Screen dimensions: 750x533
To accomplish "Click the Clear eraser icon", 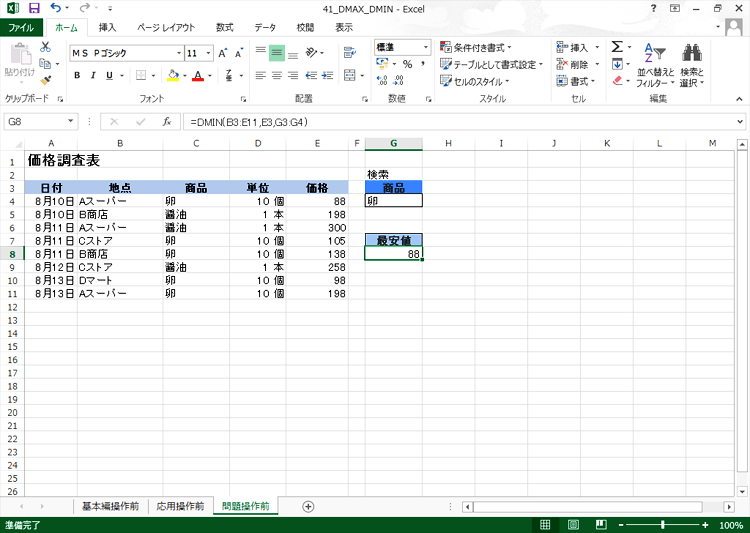I will tap(618, 81).
